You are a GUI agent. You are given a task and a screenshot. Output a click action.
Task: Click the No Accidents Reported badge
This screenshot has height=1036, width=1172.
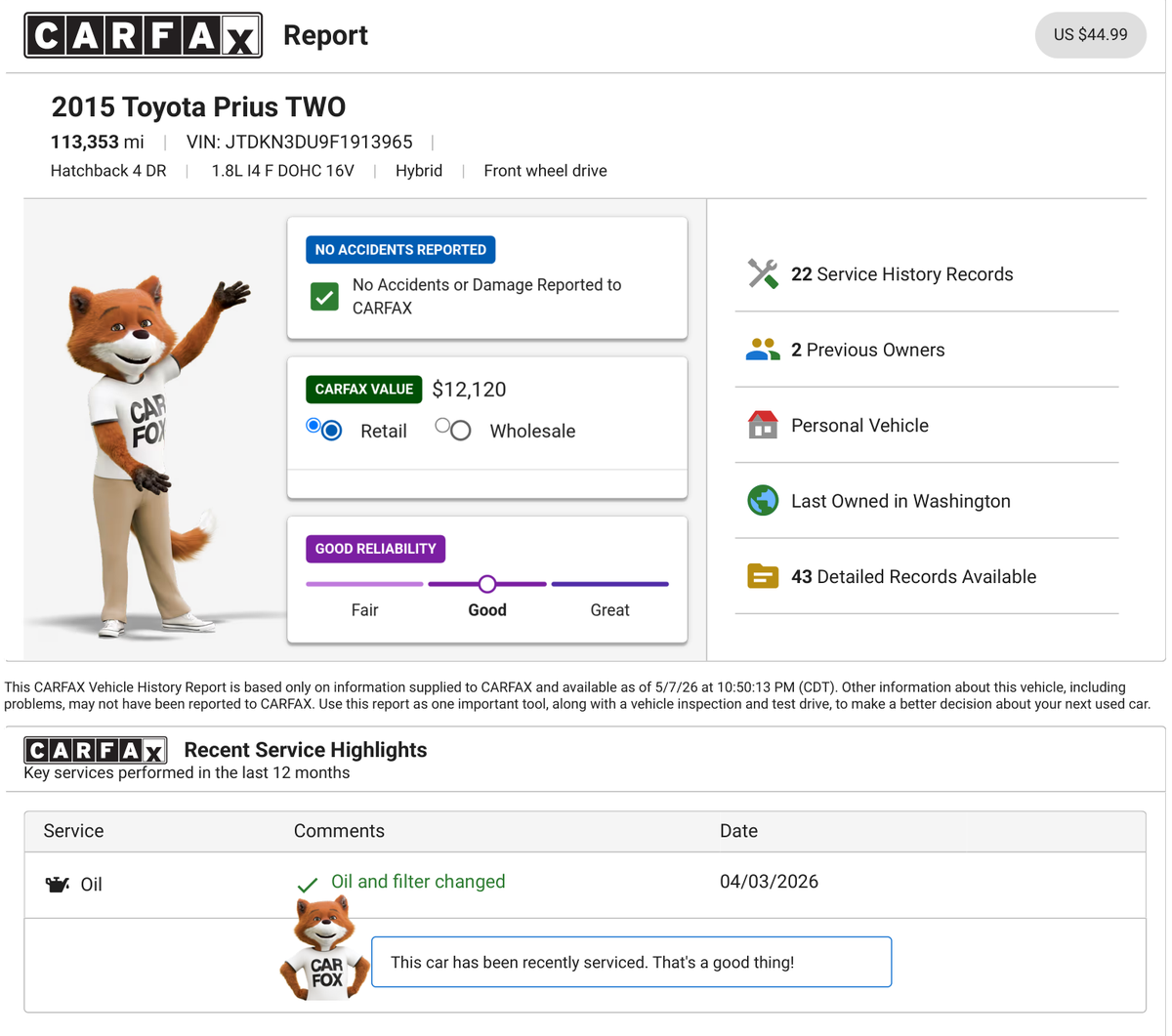point(400,250)
